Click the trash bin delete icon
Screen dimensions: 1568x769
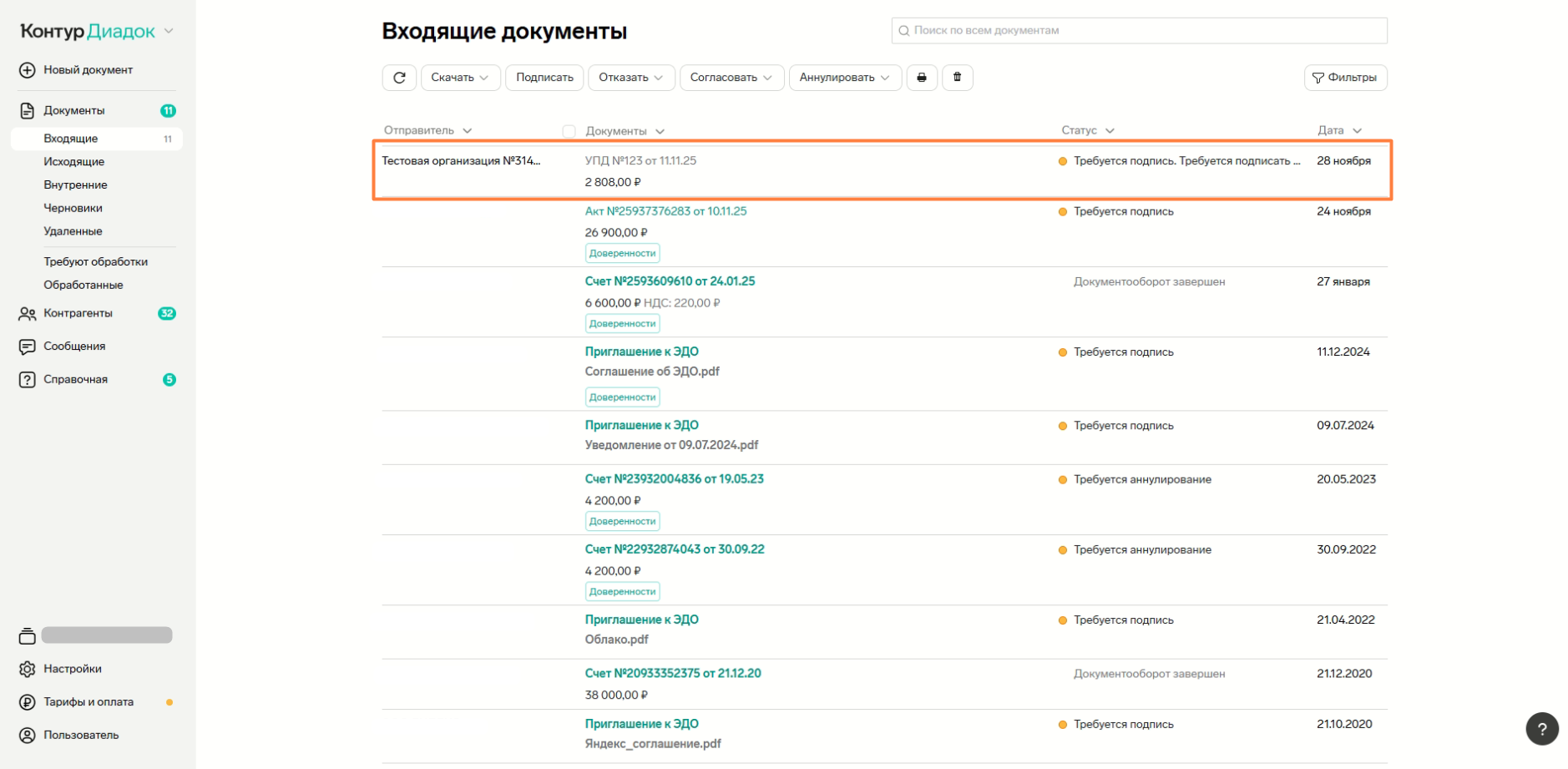pyautogui.click(x=958, y=78)
